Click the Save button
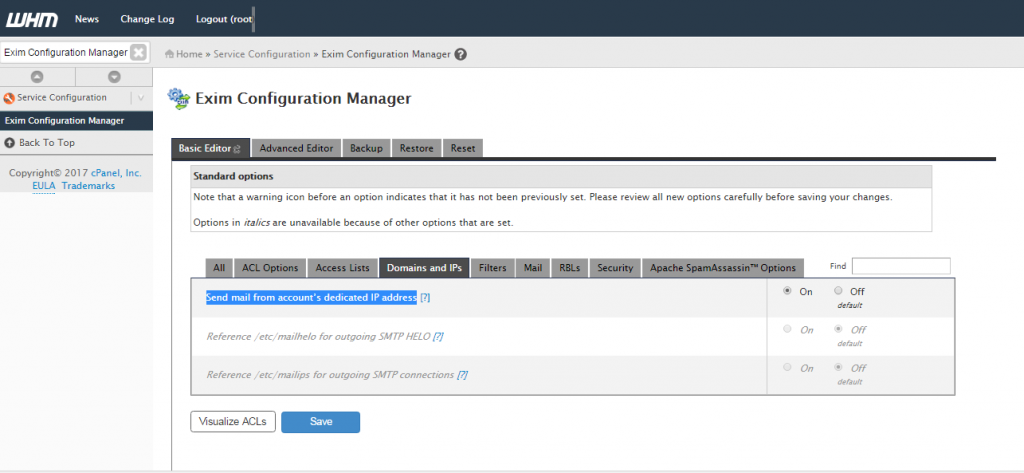The height and width of the screenshot is (473, 1024). click(321, 422)
